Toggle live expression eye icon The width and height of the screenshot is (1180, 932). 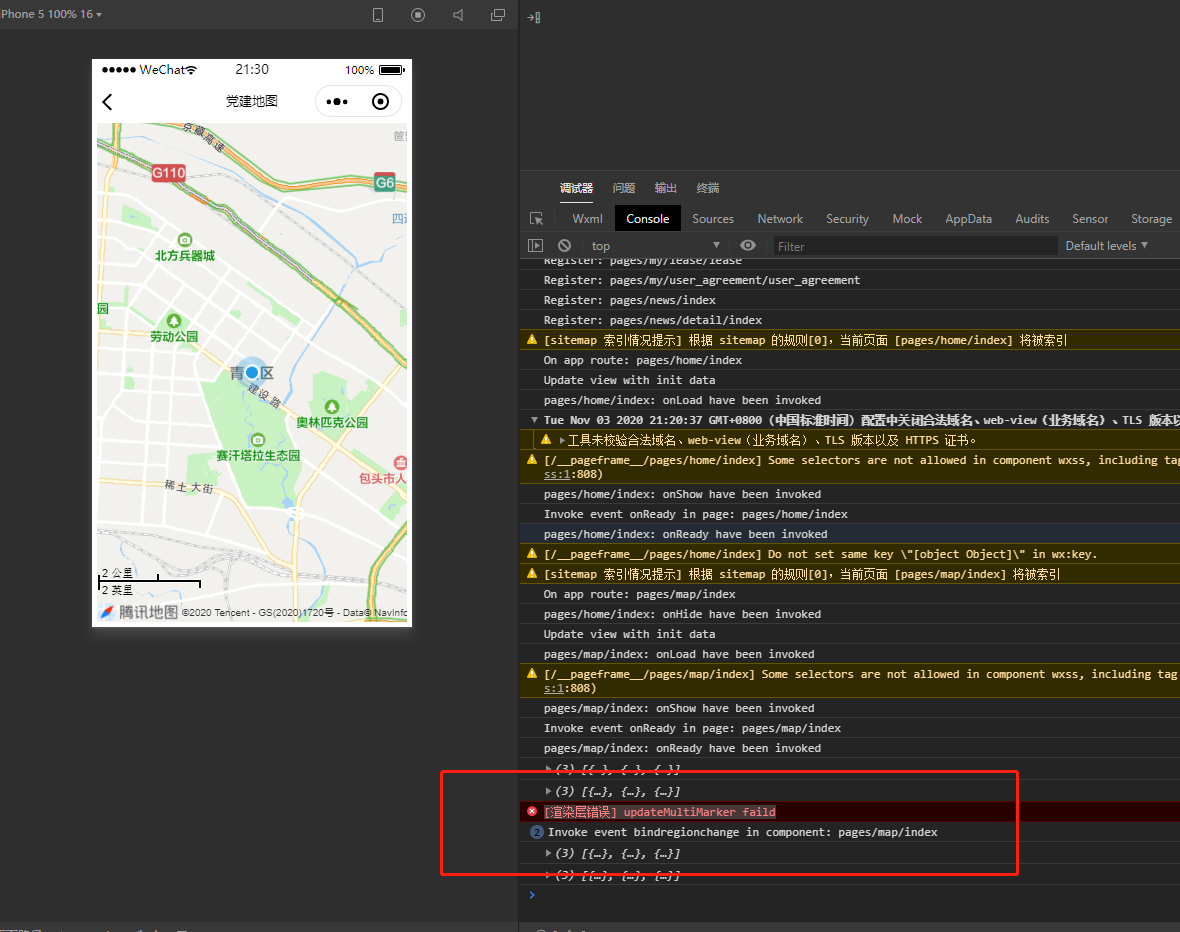tap(747, 245)
